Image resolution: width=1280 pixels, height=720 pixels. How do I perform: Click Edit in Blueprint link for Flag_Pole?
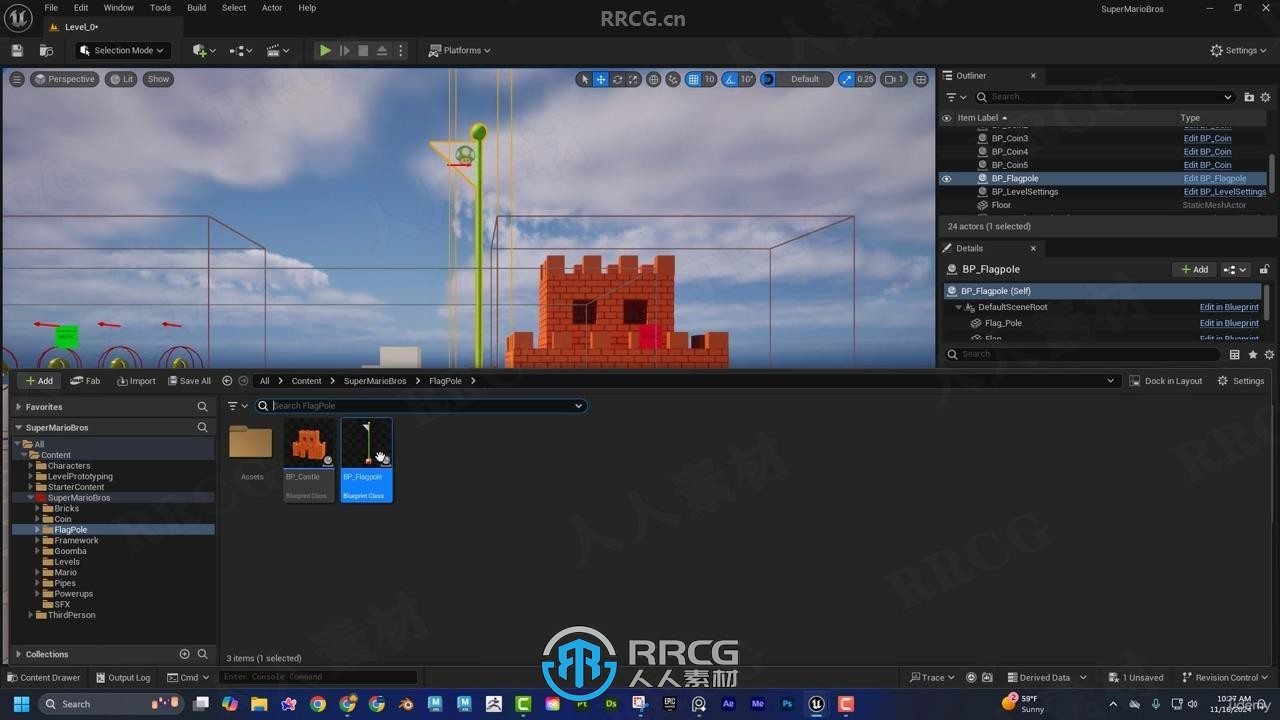point(1229,323)
